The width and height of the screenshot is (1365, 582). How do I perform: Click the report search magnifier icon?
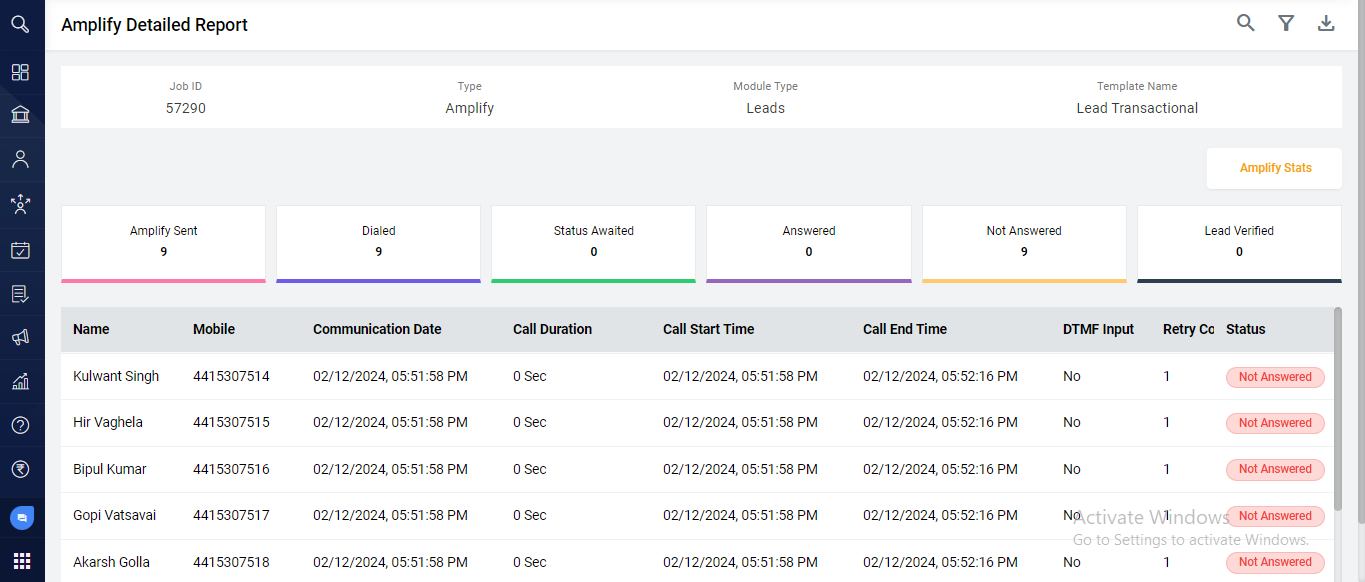pyautogui.click(x=1245, y=23)
